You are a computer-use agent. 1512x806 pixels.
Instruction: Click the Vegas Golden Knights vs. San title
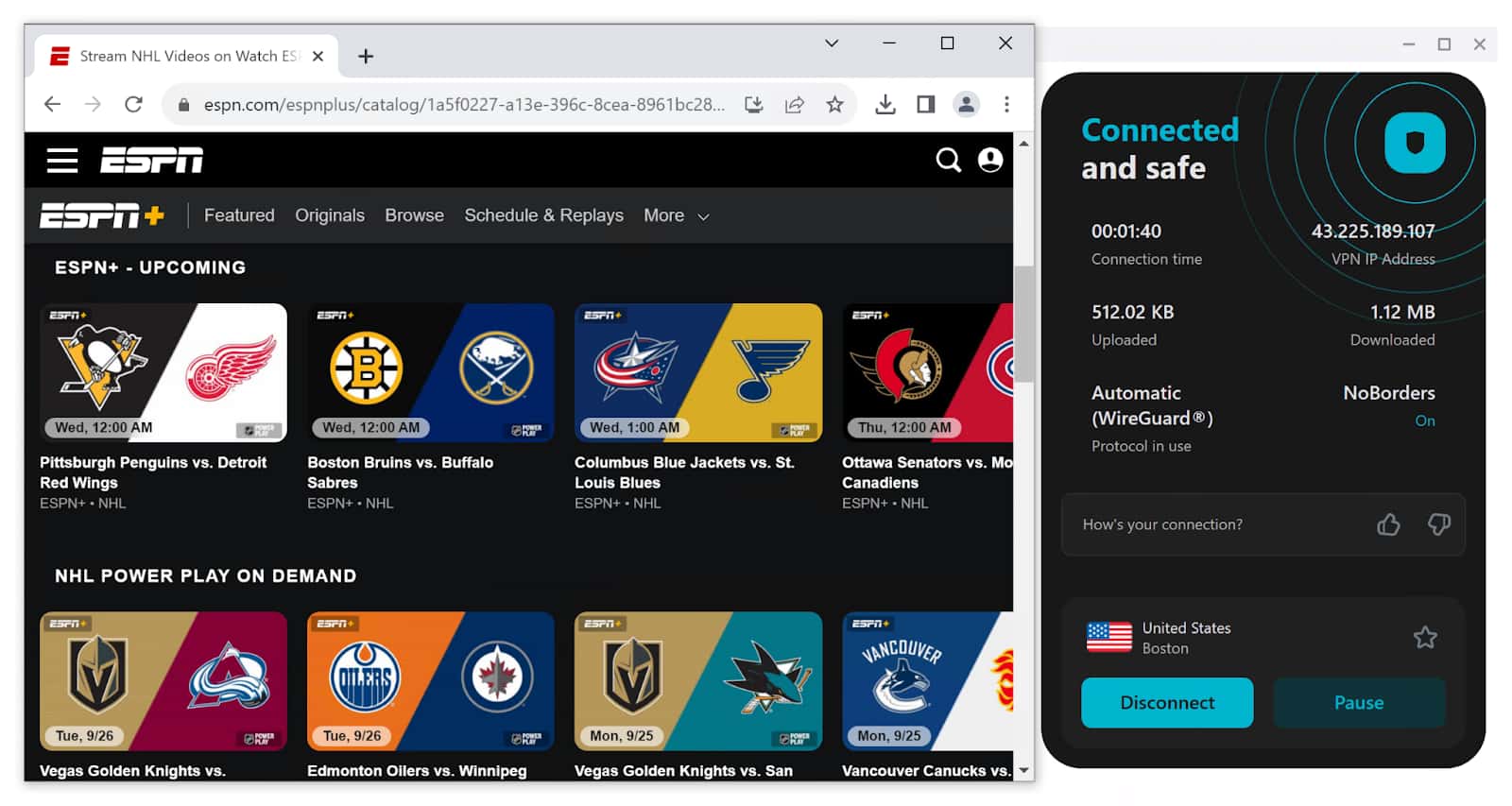(683, 771)
